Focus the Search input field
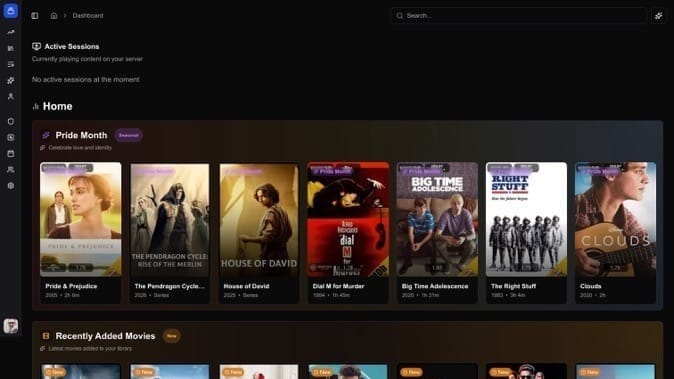Viewport: 674px width, 379px height. pyautogui.click(x=518, y=16)
